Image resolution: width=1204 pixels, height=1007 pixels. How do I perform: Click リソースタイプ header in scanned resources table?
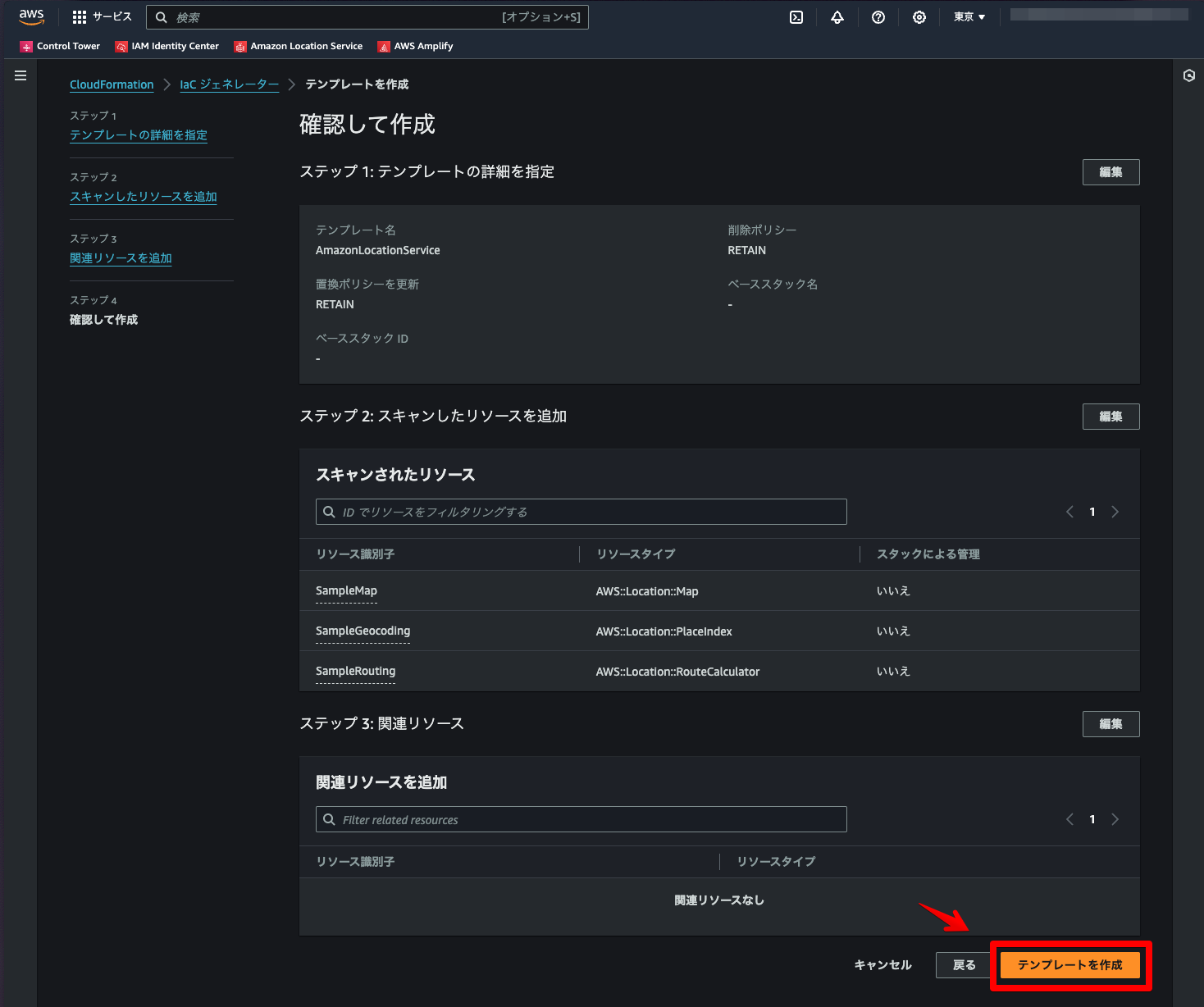[x=636, y=554]
